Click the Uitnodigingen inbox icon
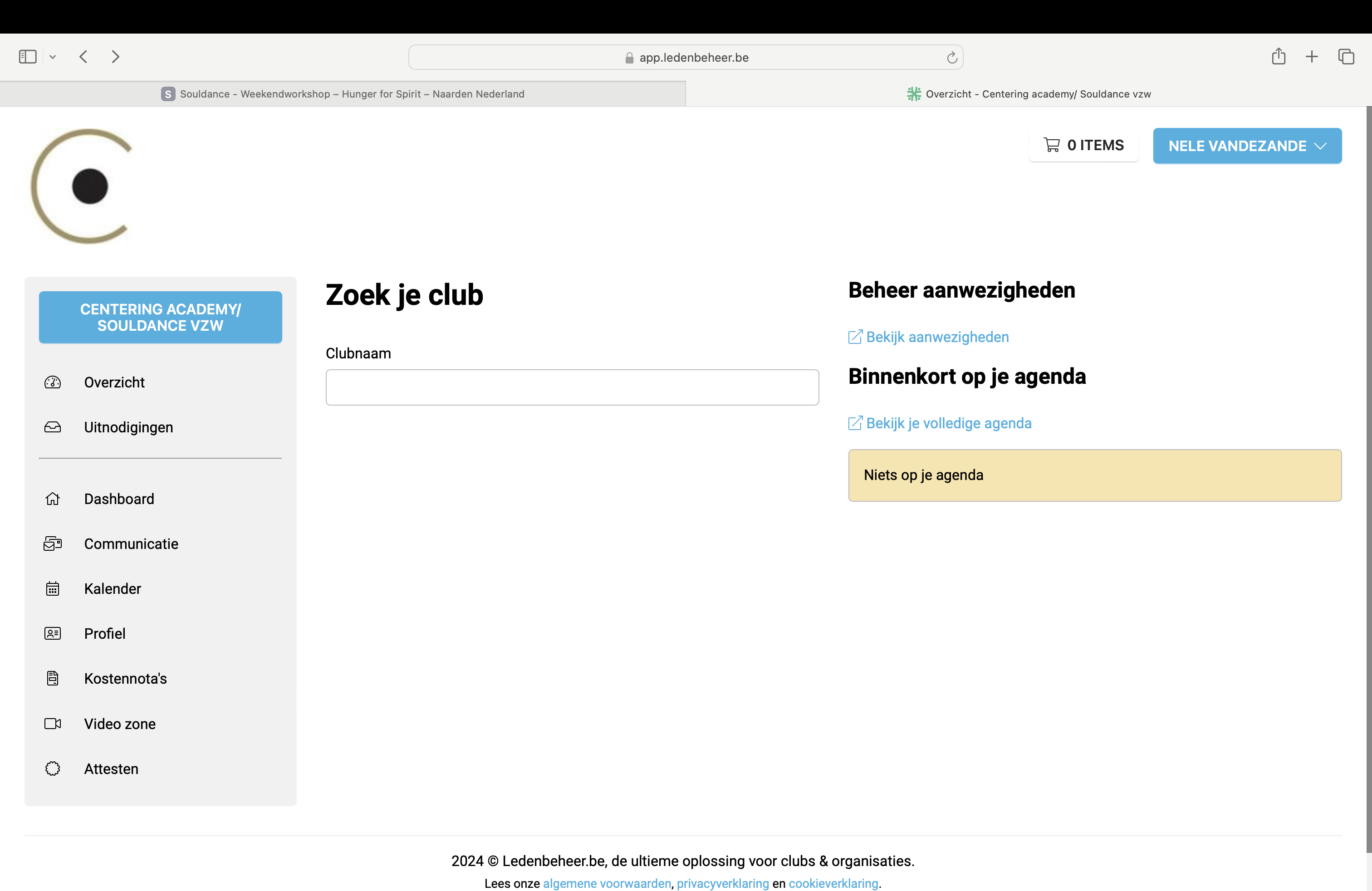Image resolution: width=1372 pixels, height=891 pixels. (53, 427)
